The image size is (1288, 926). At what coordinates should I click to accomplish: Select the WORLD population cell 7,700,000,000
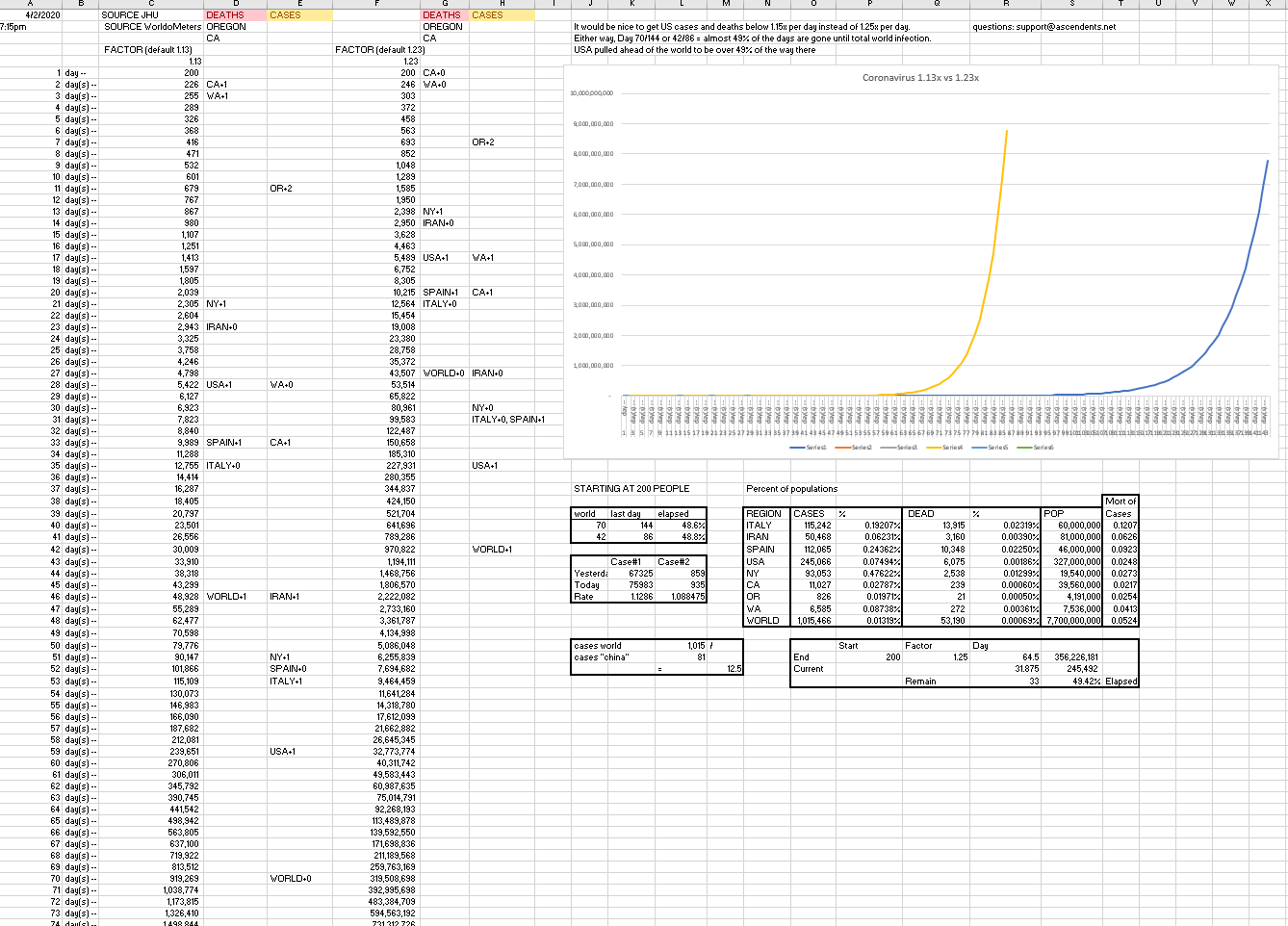[x=1072, y=621]
